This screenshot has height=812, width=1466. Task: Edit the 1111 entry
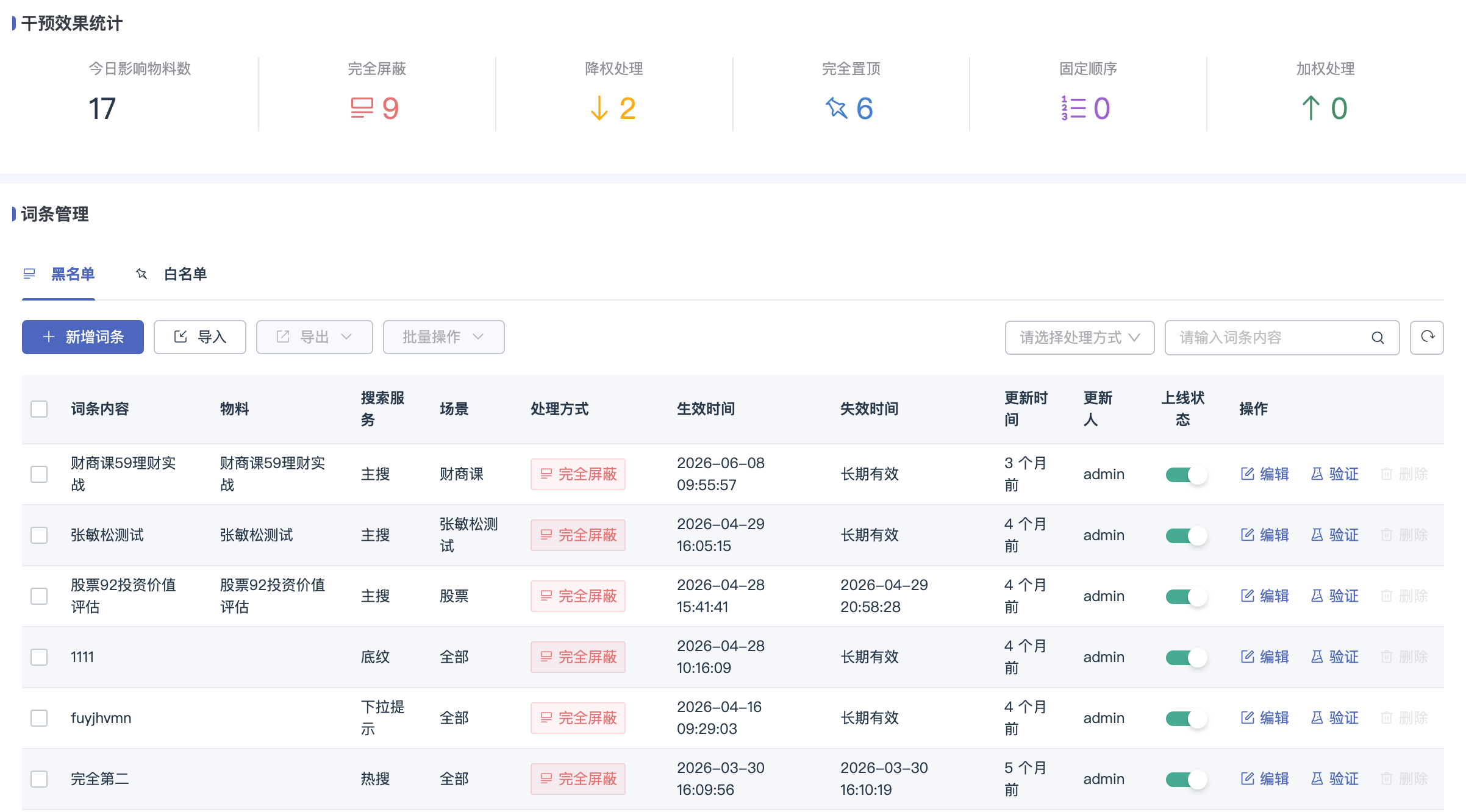tap(1265, 657)
